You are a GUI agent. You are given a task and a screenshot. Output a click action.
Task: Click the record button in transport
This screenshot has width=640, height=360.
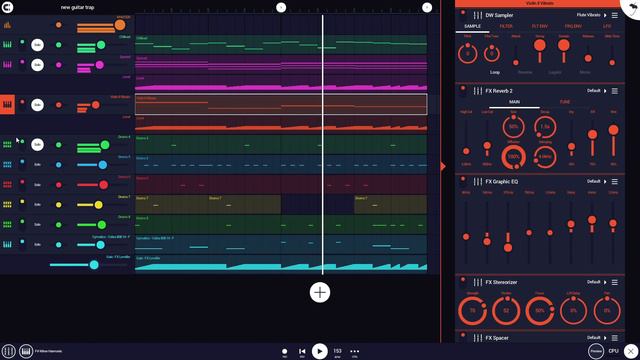tap(284, 351)
